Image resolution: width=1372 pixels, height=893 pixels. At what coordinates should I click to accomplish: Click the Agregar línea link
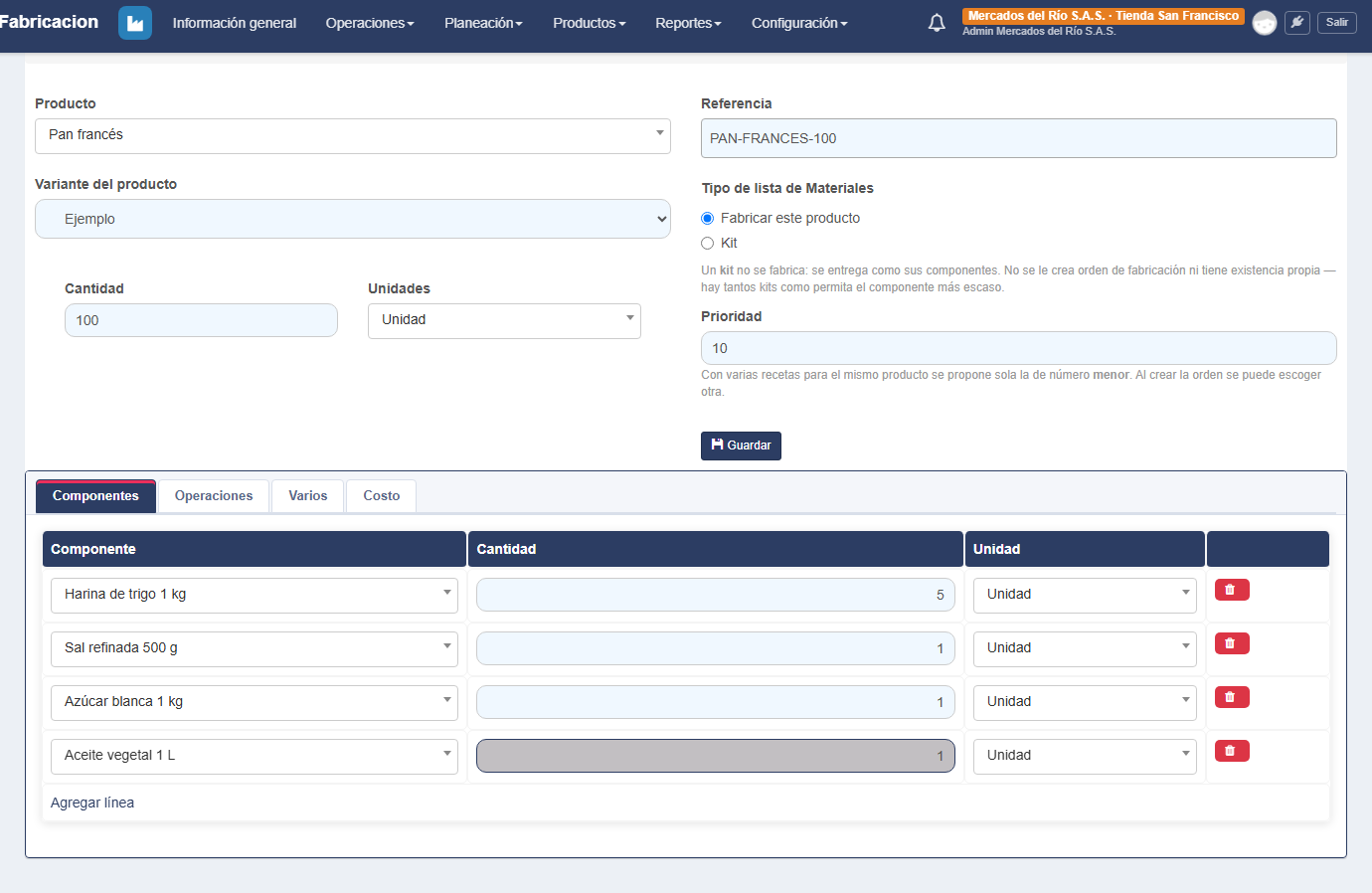92,803
